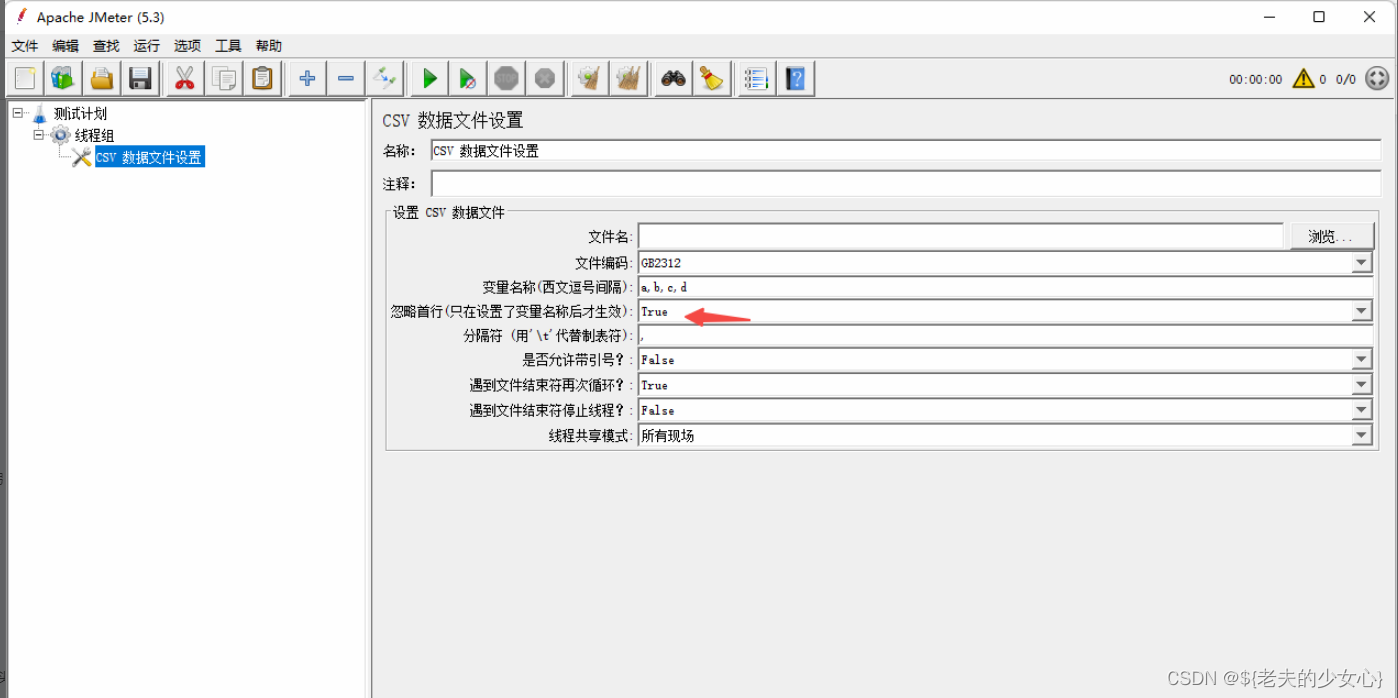Open the 遇到文件结束符再次循环 dropdown

[x=1361, y=385]
